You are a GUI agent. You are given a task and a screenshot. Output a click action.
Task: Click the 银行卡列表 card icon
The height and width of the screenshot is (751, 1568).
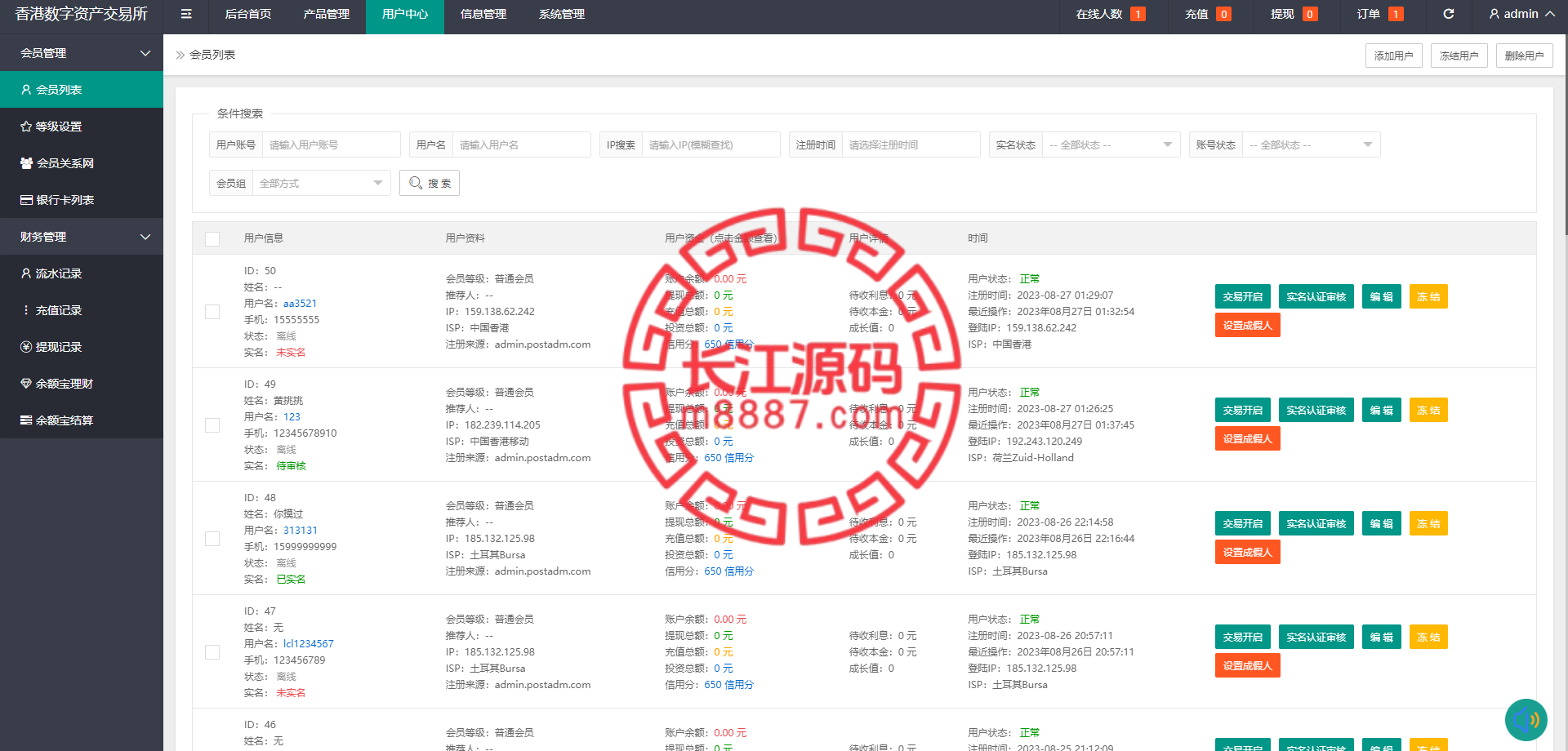[x=26, y=200]
